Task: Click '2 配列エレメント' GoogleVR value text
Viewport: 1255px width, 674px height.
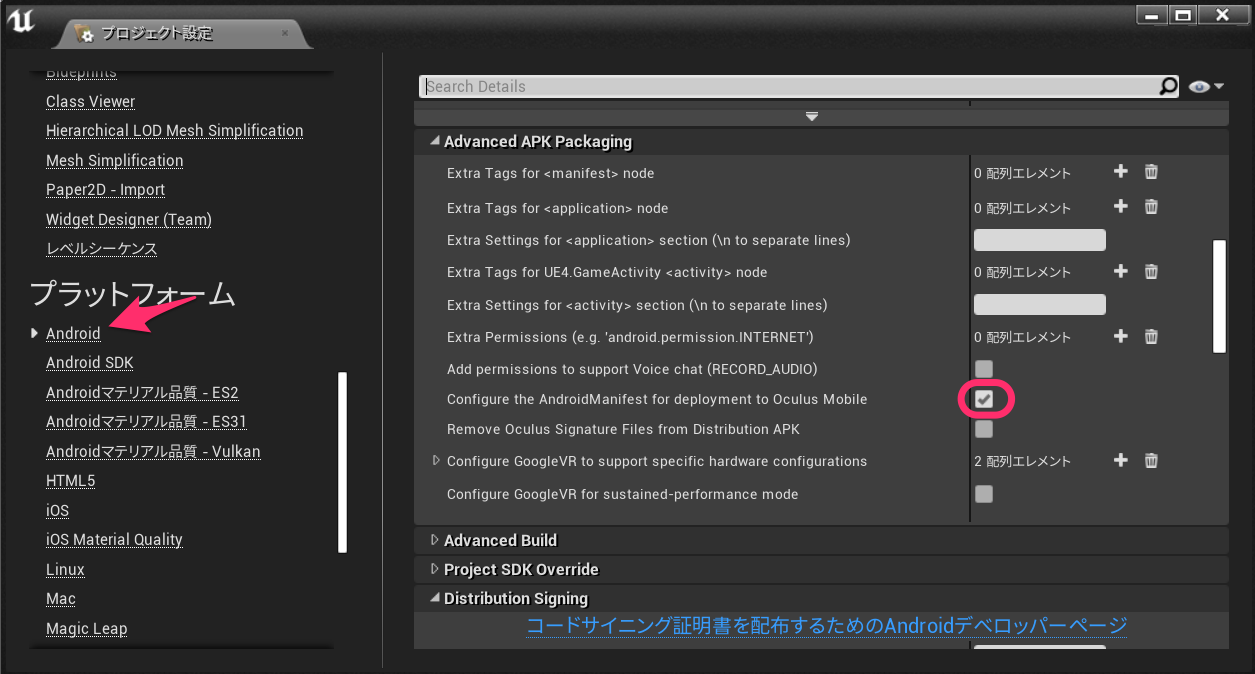Action: pos(1022,461)
